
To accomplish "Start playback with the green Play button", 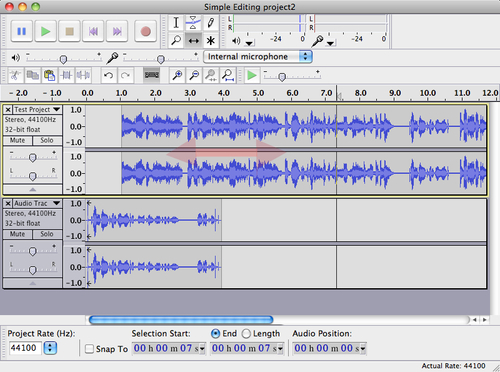I will tap(46, 31).
